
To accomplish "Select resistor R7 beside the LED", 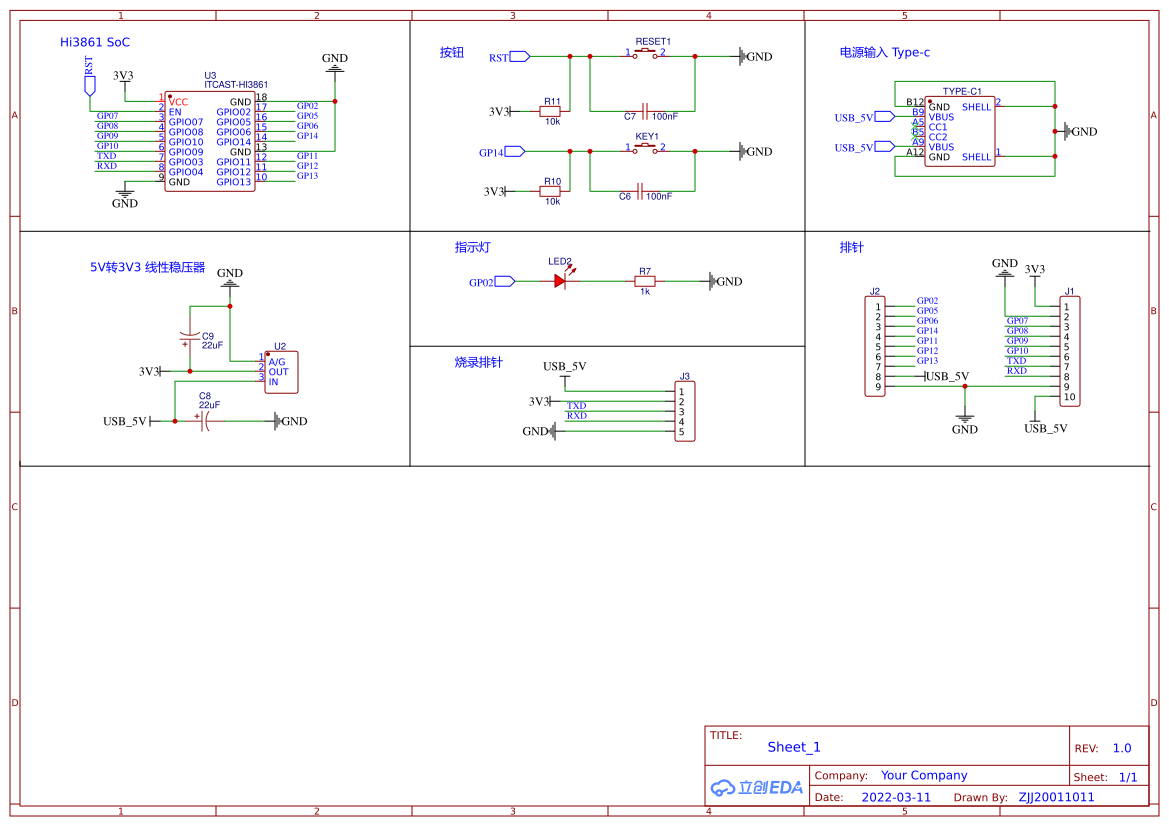I will pyautogui.click(x=645, y=281).
